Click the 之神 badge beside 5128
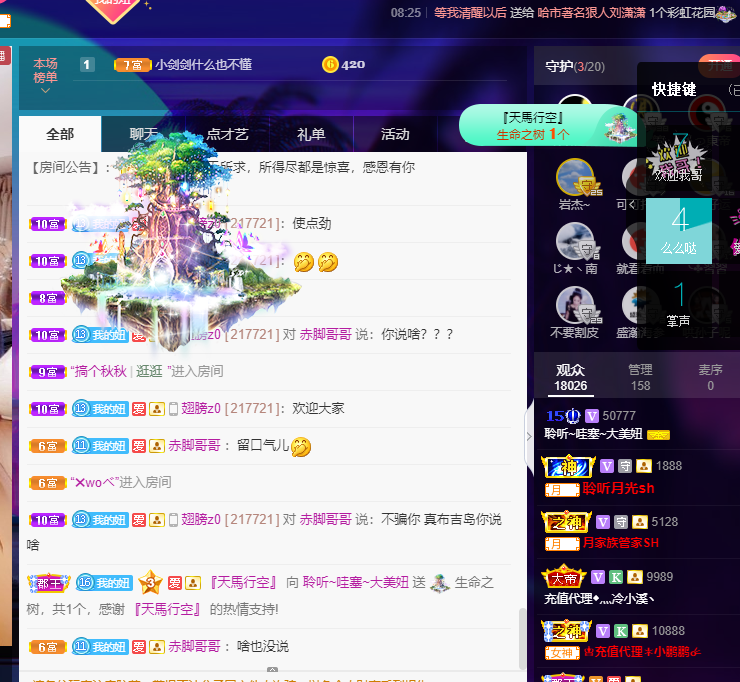Image resolution: width=740 pixels, height=682 pixels. 566,522
